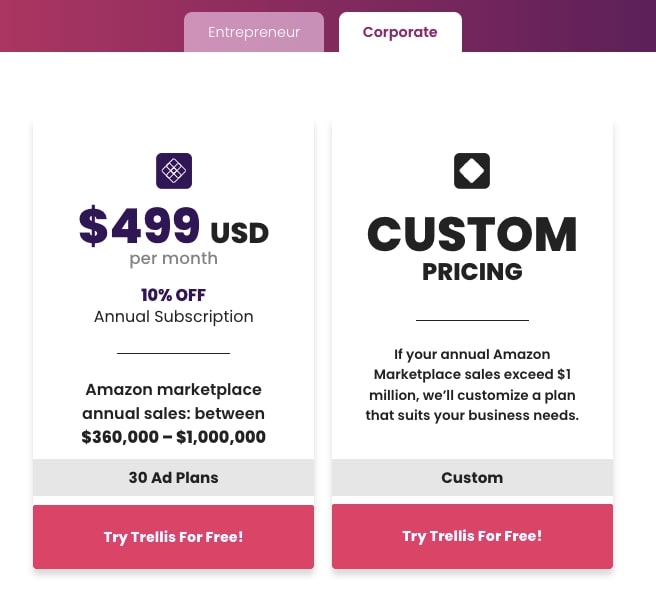The height and width of the screenshot is (601, 656).
Task: Click the USD currency label
Action: coord(240,233)
